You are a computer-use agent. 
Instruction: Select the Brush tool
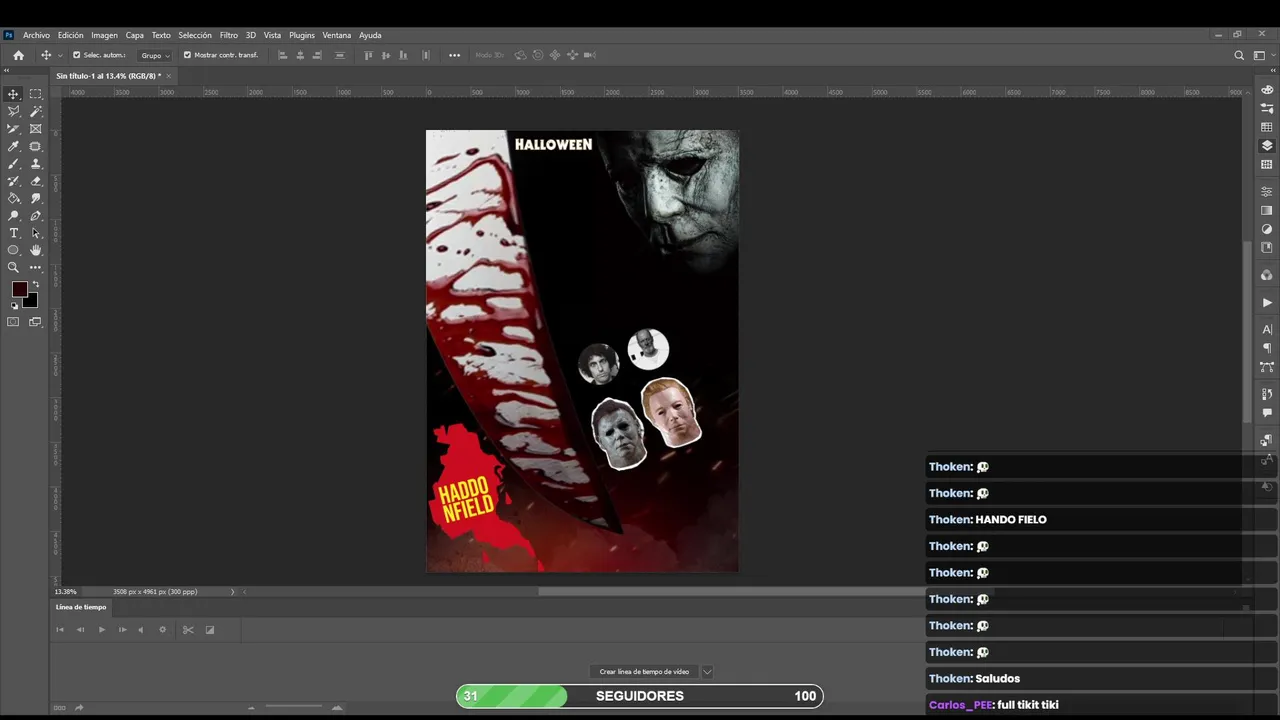[14, 164]
